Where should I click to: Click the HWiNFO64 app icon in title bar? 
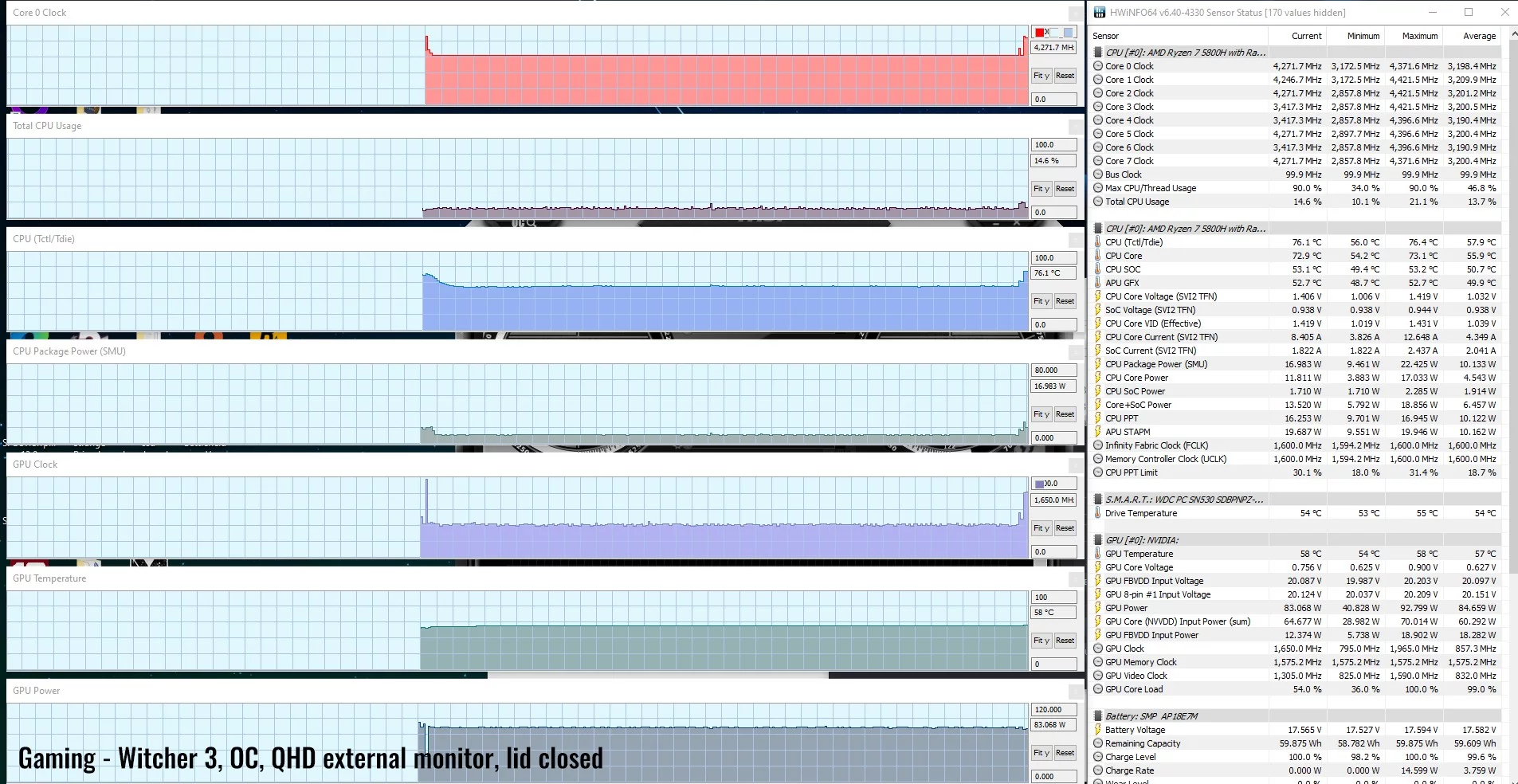(x=1100, y=12)
